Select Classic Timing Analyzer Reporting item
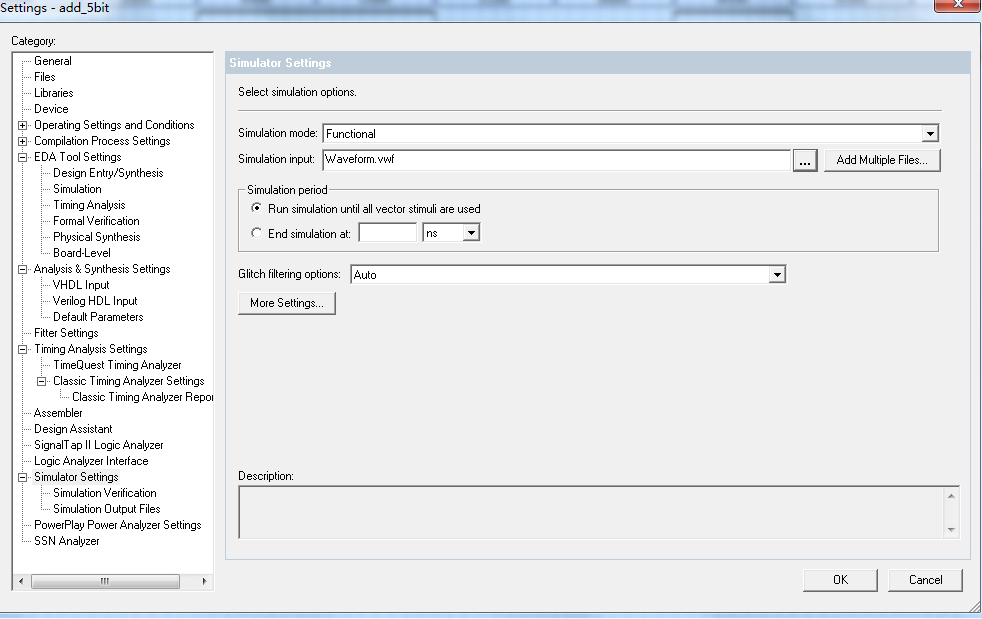 click(x=142, y=397)
